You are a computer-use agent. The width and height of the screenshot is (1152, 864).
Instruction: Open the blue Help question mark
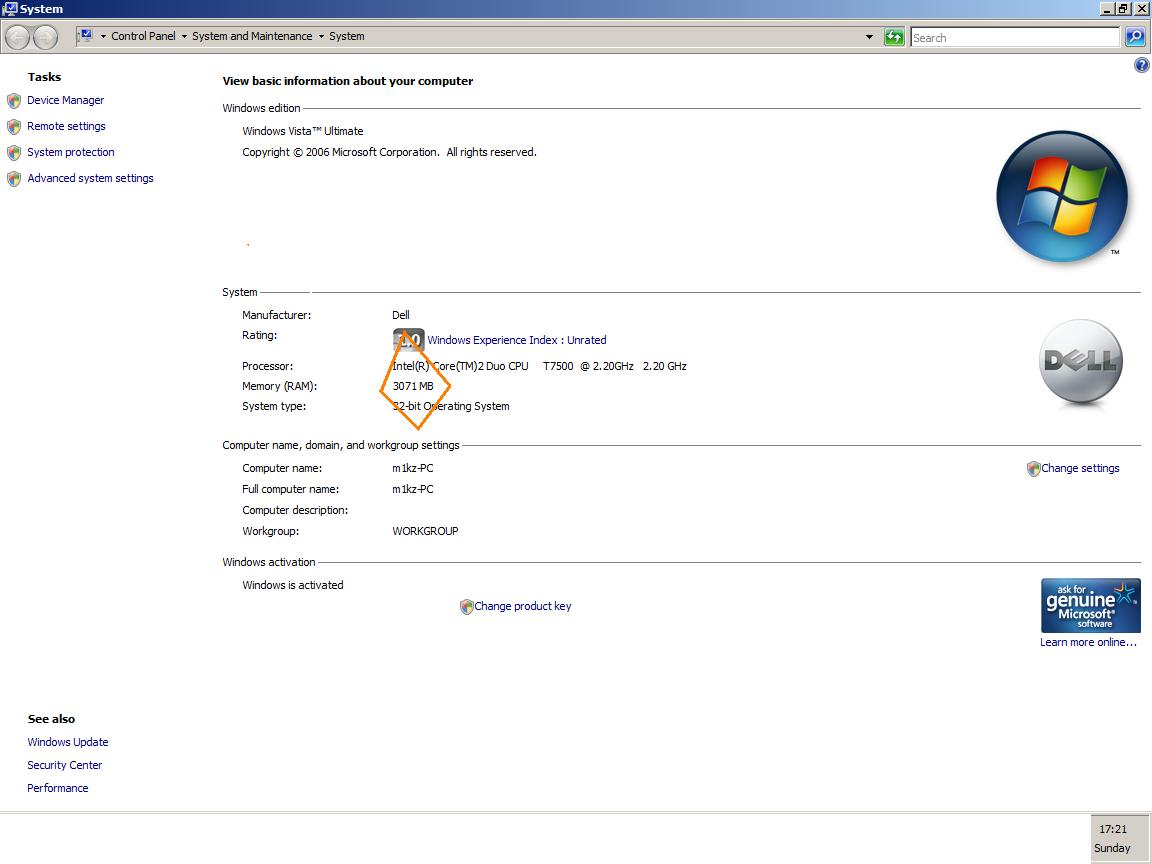[x=1142, y=65]
